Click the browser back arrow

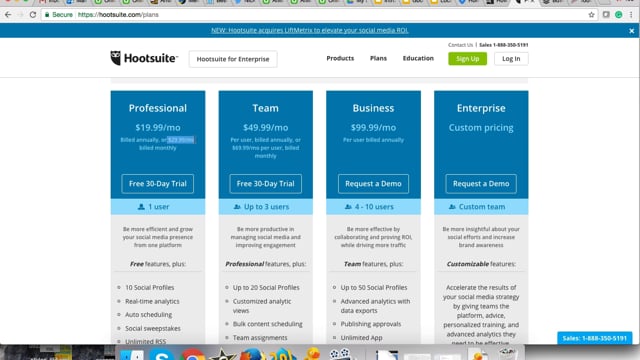coord(8,15)
